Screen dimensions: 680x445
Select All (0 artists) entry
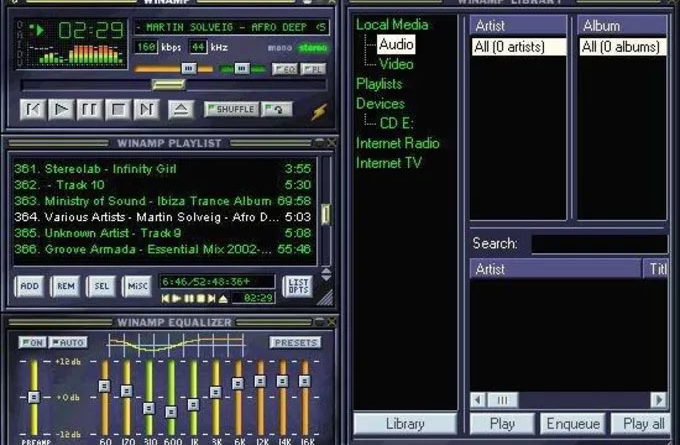click(x=519, y=47)
